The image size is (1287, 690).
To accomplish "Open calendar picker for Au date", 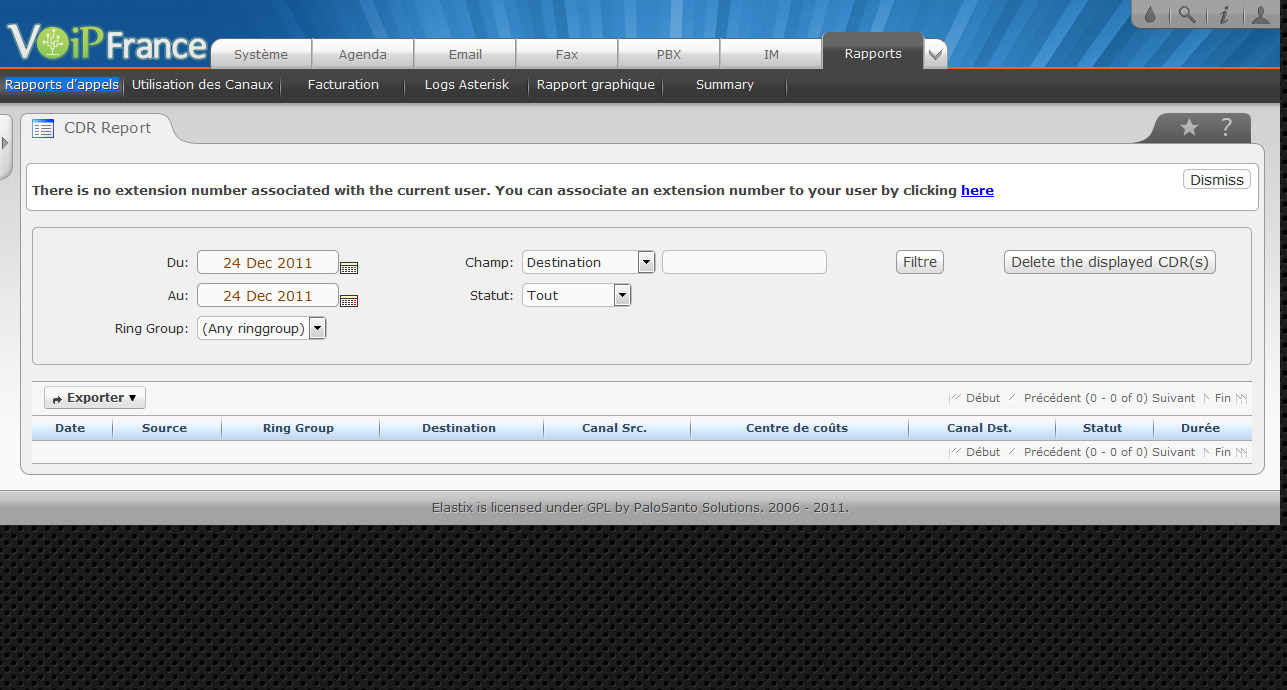I will [x=349, y=300].
